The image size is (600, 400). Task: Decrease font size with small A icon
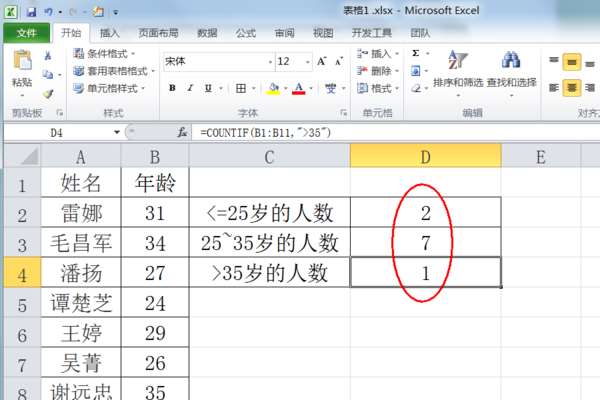pyautogui.click(x=339, y=61)
